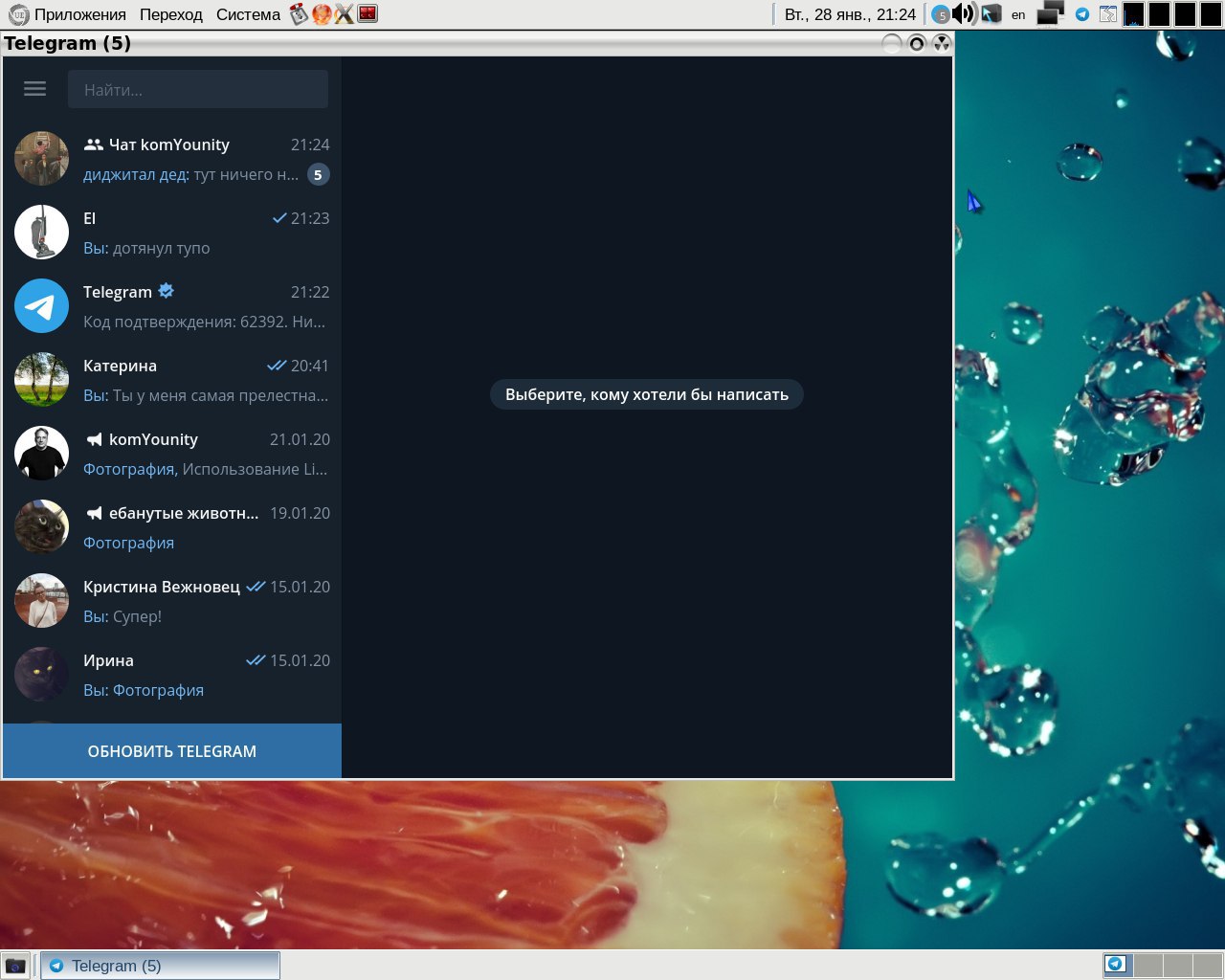This screenshot has width=1225, height=980.
Task: Click the Telegram tray icon in top panel
Action: [1082, 14]
